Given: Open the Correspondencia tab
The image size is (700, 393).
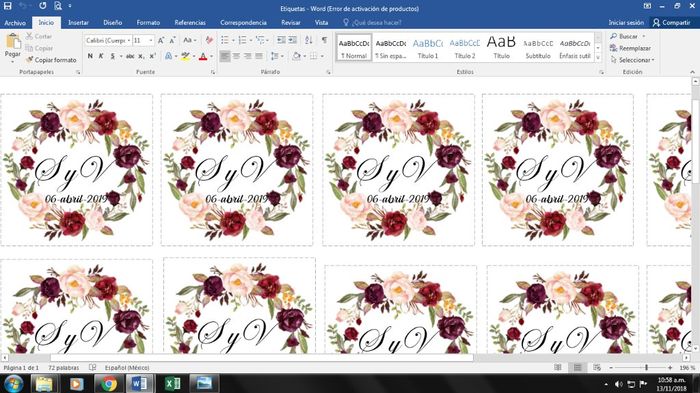Looking at the screenshot, I should pos(243,22).
